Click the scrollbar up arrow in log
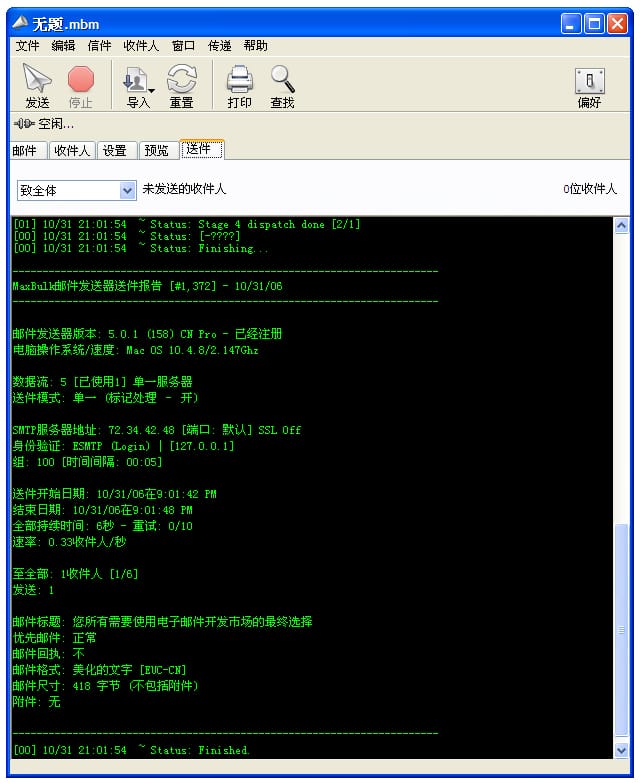This screenshot has height=783, width=640. tap(621, 226)
